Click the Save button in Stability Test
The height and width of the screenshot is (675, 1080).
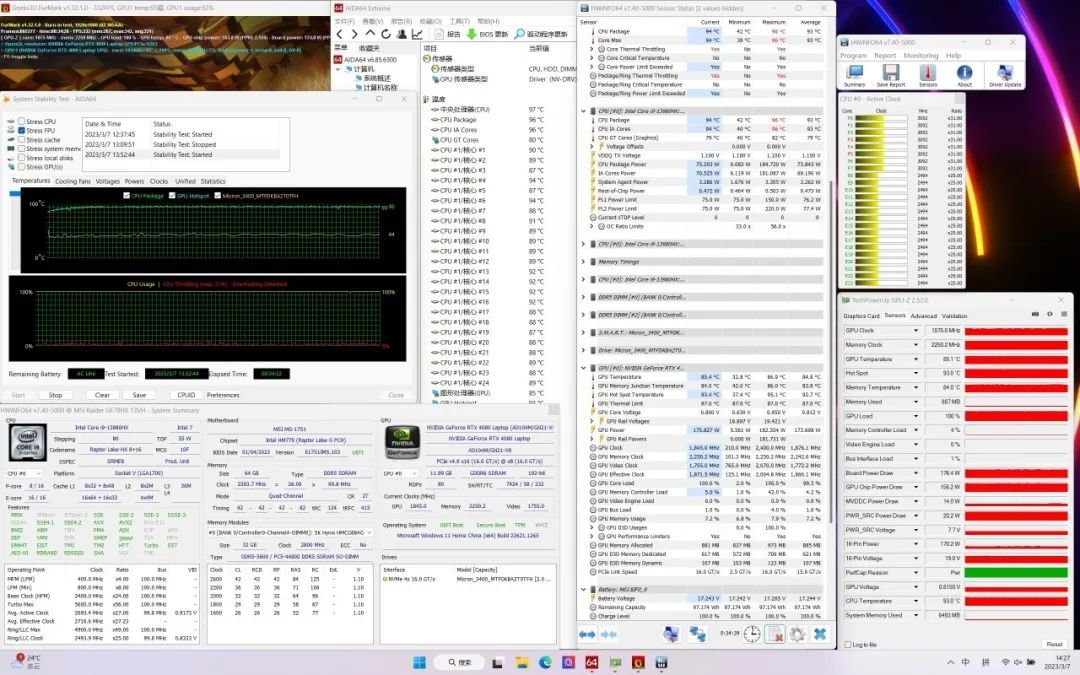coord(139,395)
